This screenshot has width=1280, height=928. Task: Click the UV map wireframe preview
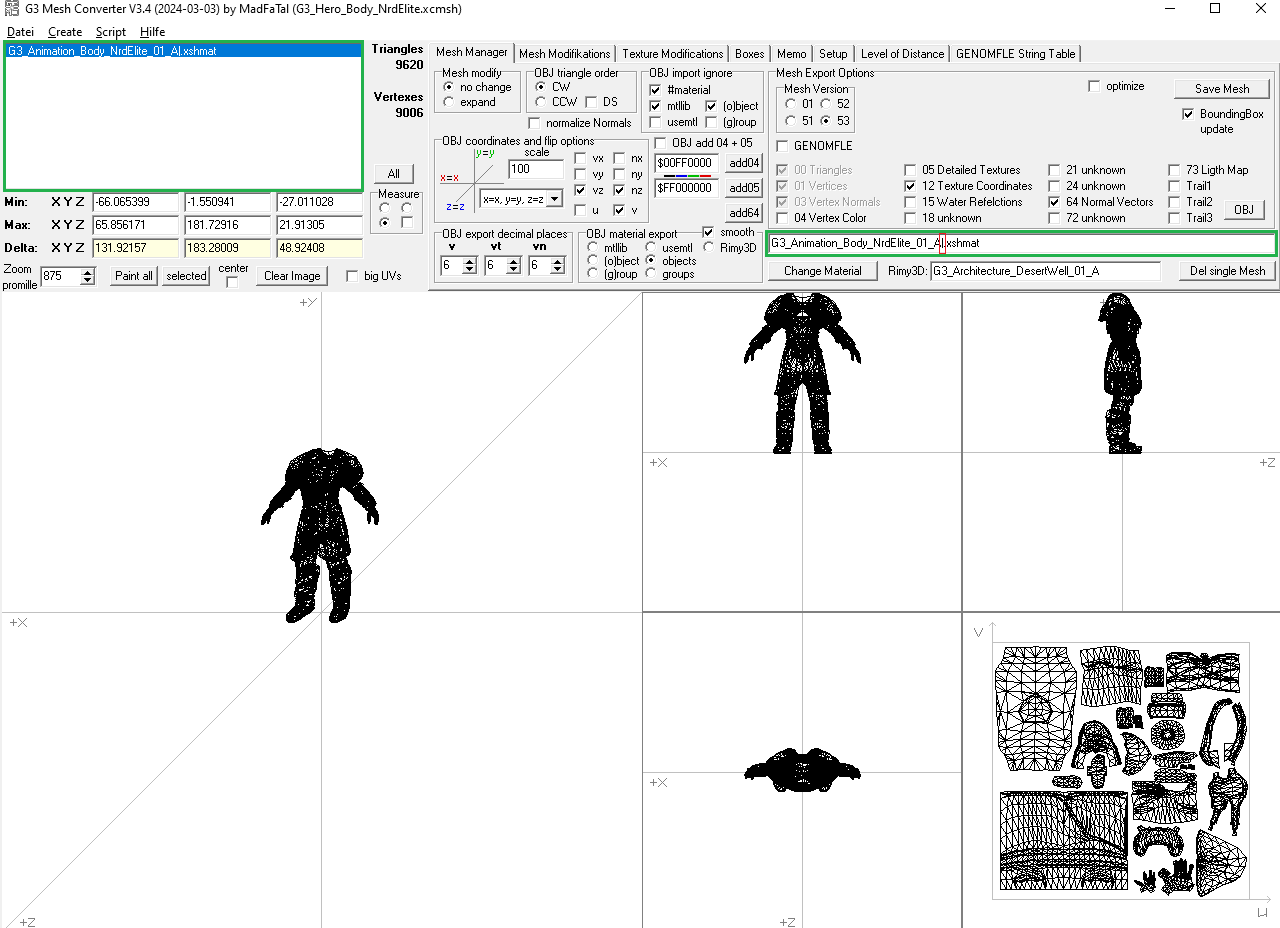tap(1121, 769)
